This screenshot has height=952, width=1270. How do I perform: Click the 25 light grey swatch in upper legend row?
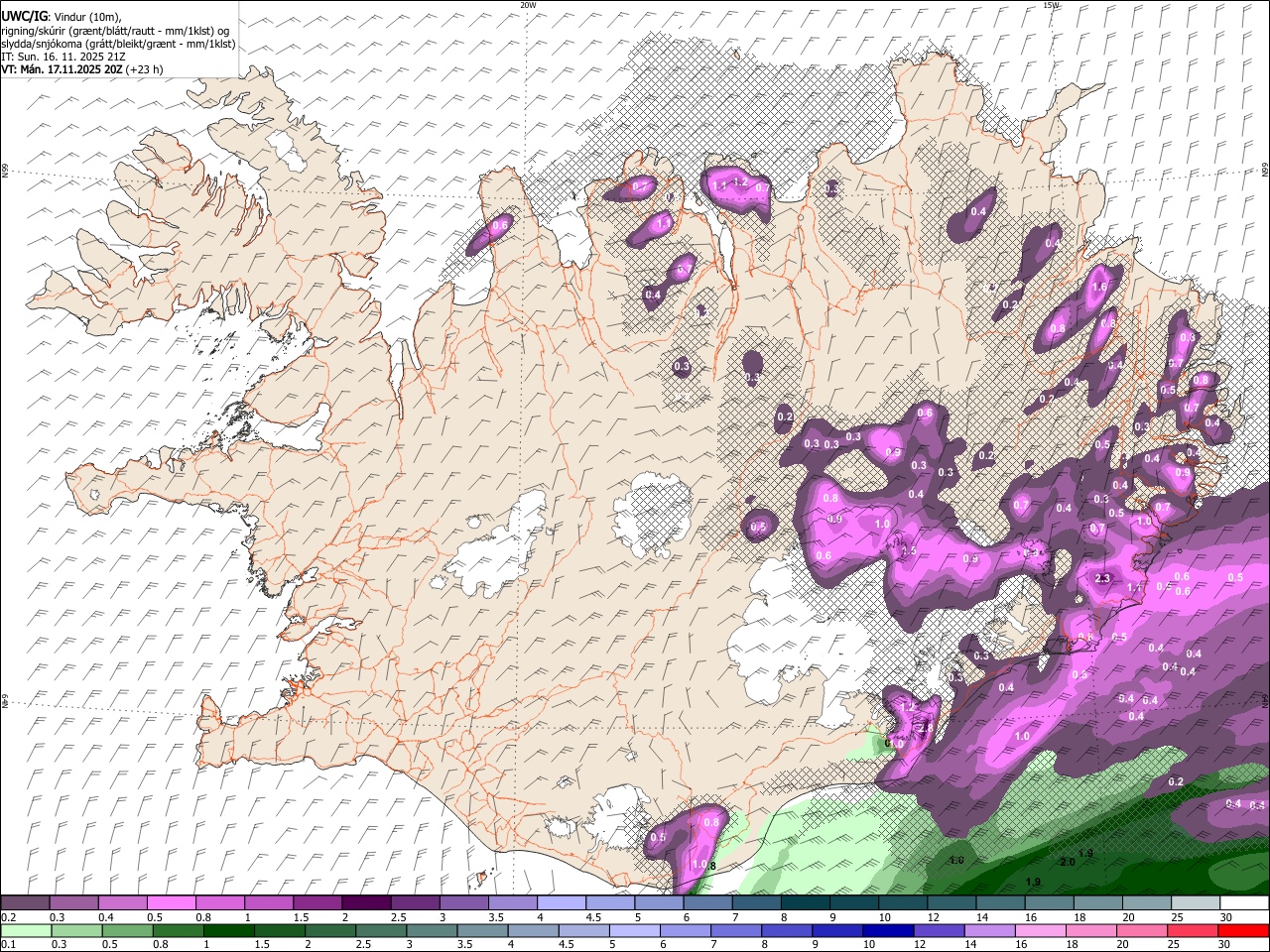point(1196,903)
